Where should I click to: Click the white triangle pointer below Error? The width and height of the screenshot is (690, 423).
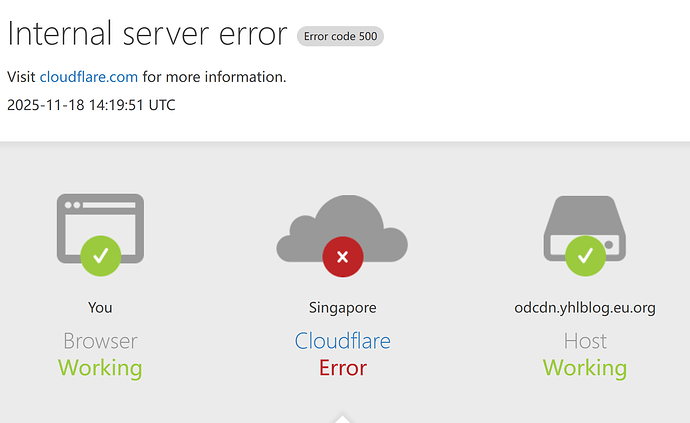tap(342, 417)
